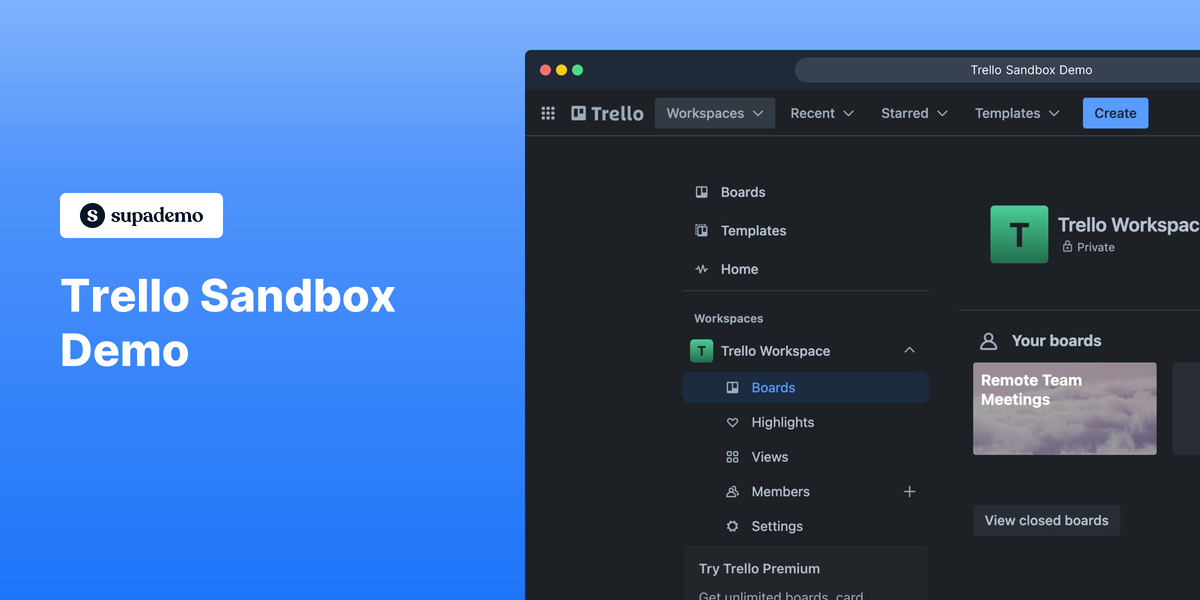The height and width of the screenshot is (600, 1200).
Task: Open the Workspaces dropdown menu
Action: click(714, 113)
